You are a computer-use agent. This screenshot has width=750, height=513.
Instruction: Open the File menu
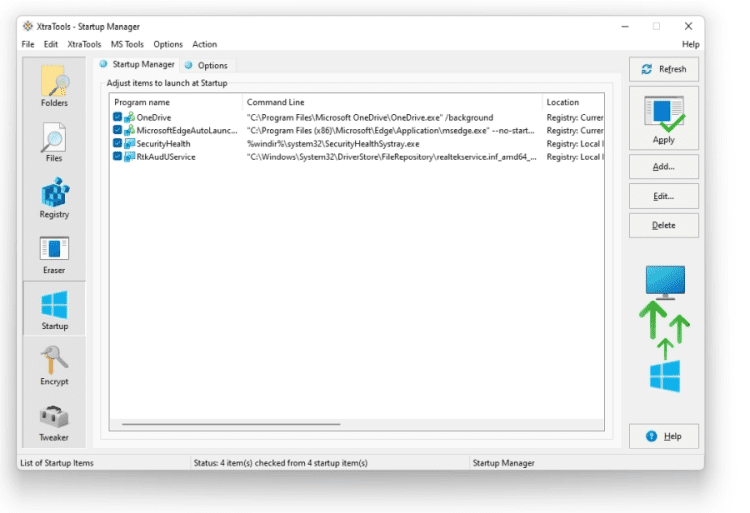point(28,44)
